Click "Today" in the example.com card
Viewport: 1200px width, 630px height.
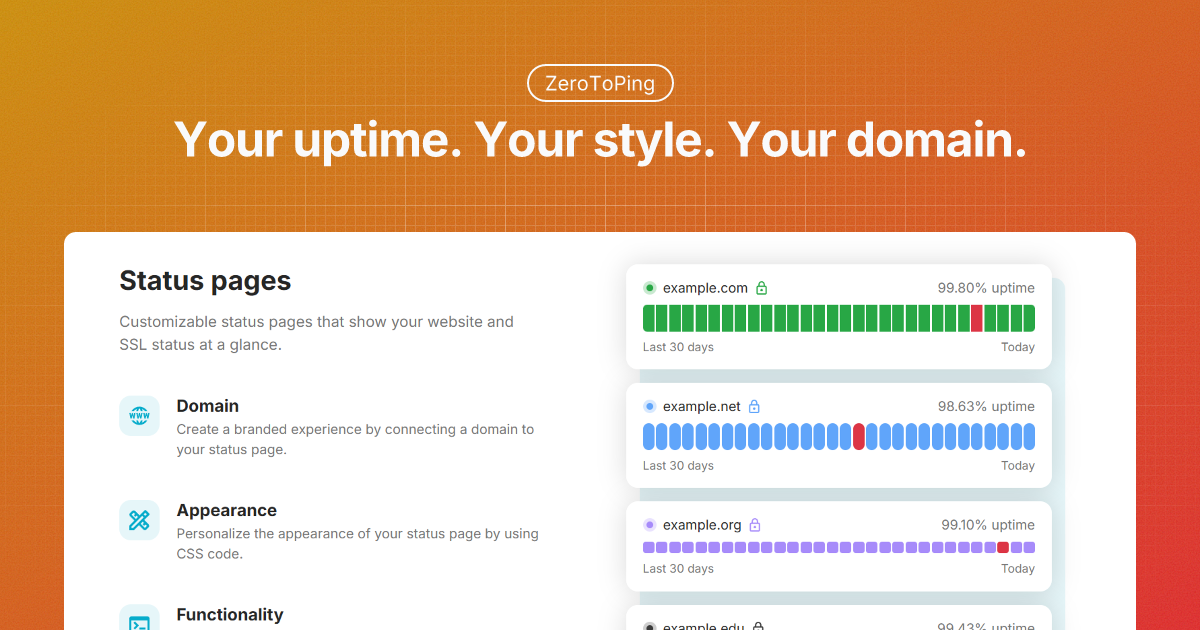tap(1018, 347)
